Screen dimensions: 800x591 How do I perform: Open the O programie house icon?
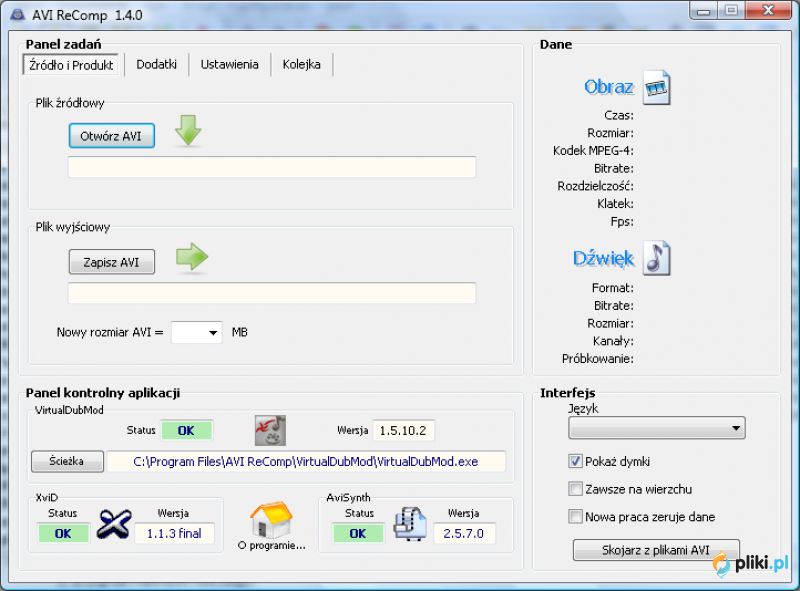(x=271, y=520)
